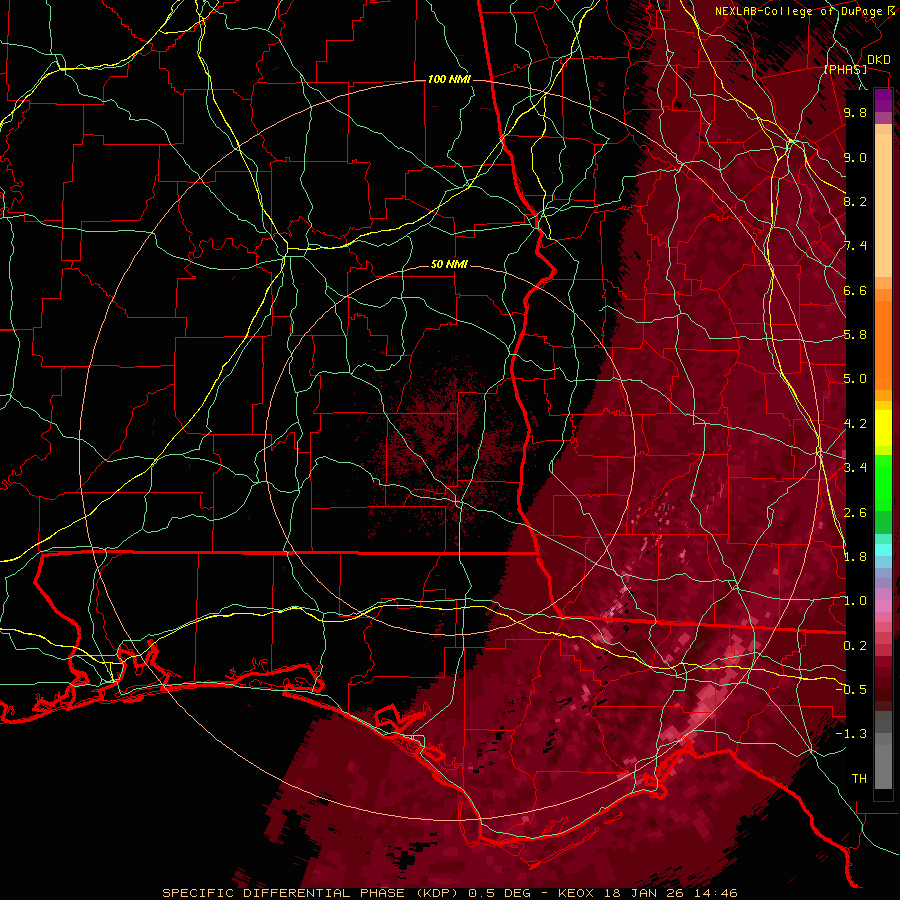Click the 7.4 scale value
The width and height of the screenshot is (900, 900).
(x=855, y=246)
